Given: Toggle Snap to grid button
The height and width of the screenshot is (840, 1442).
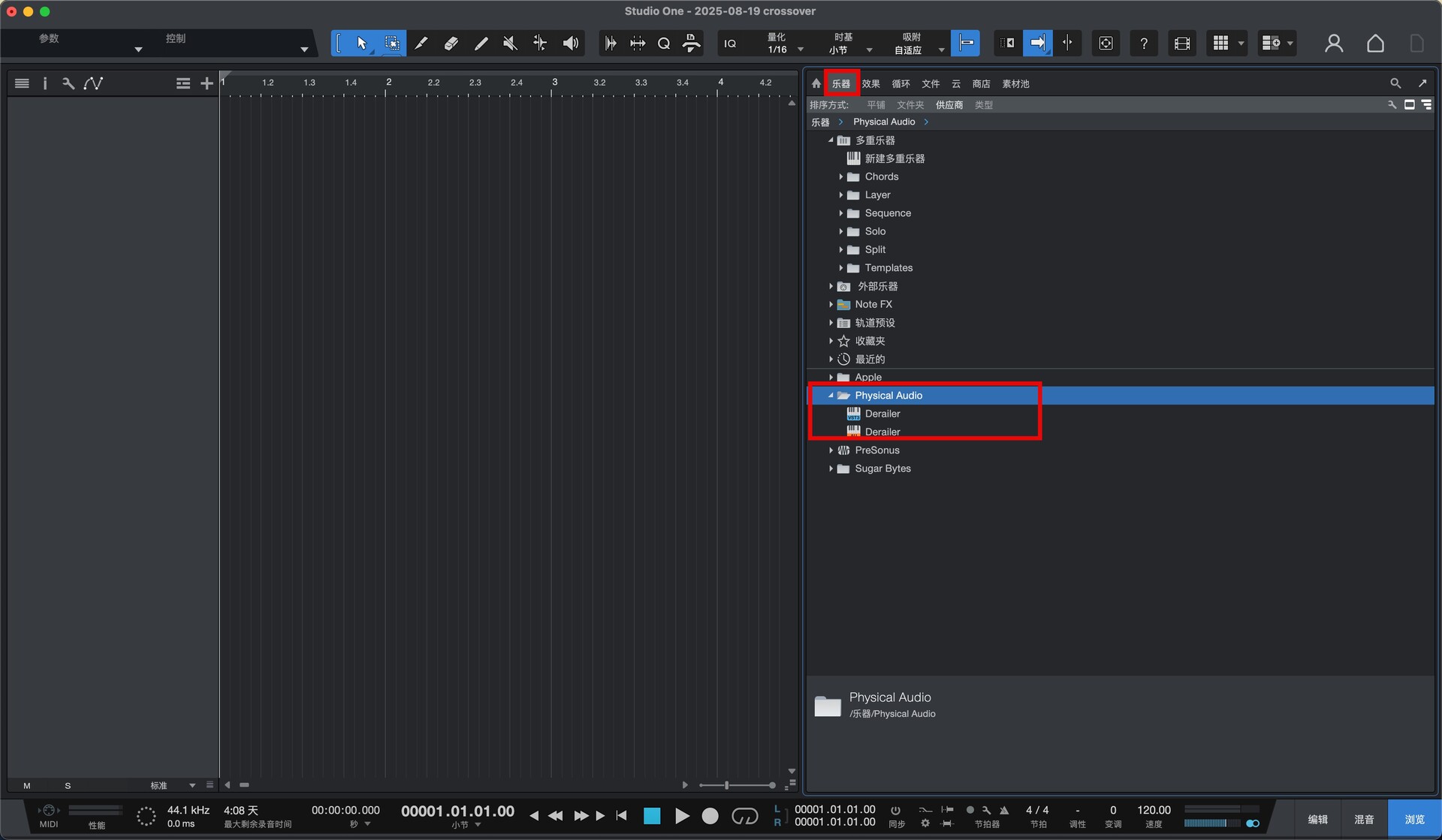Looking at the screenshot, I should [x=965, y=43].
